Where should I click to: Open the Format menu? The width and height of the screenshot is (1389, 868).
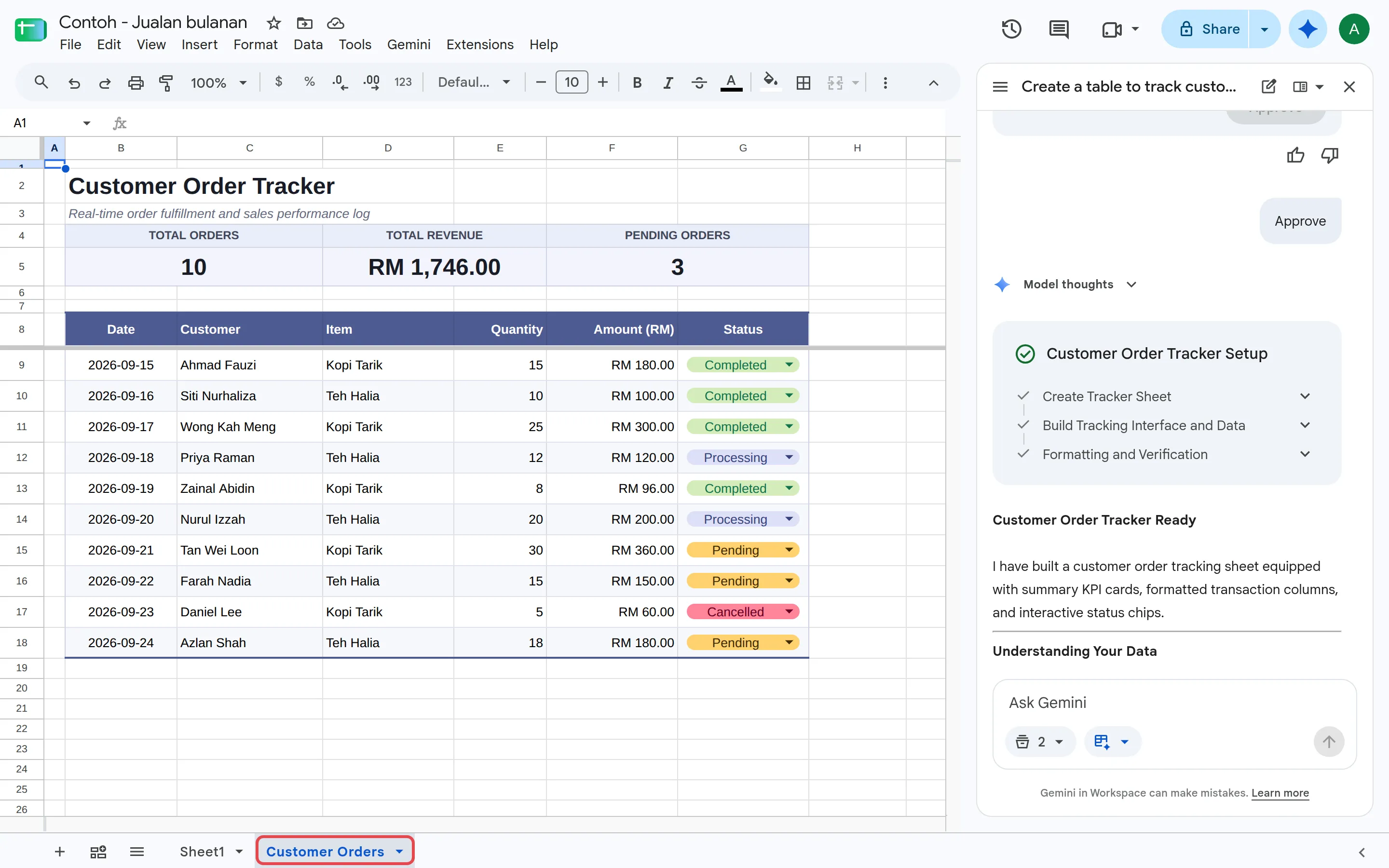(255, 44)
